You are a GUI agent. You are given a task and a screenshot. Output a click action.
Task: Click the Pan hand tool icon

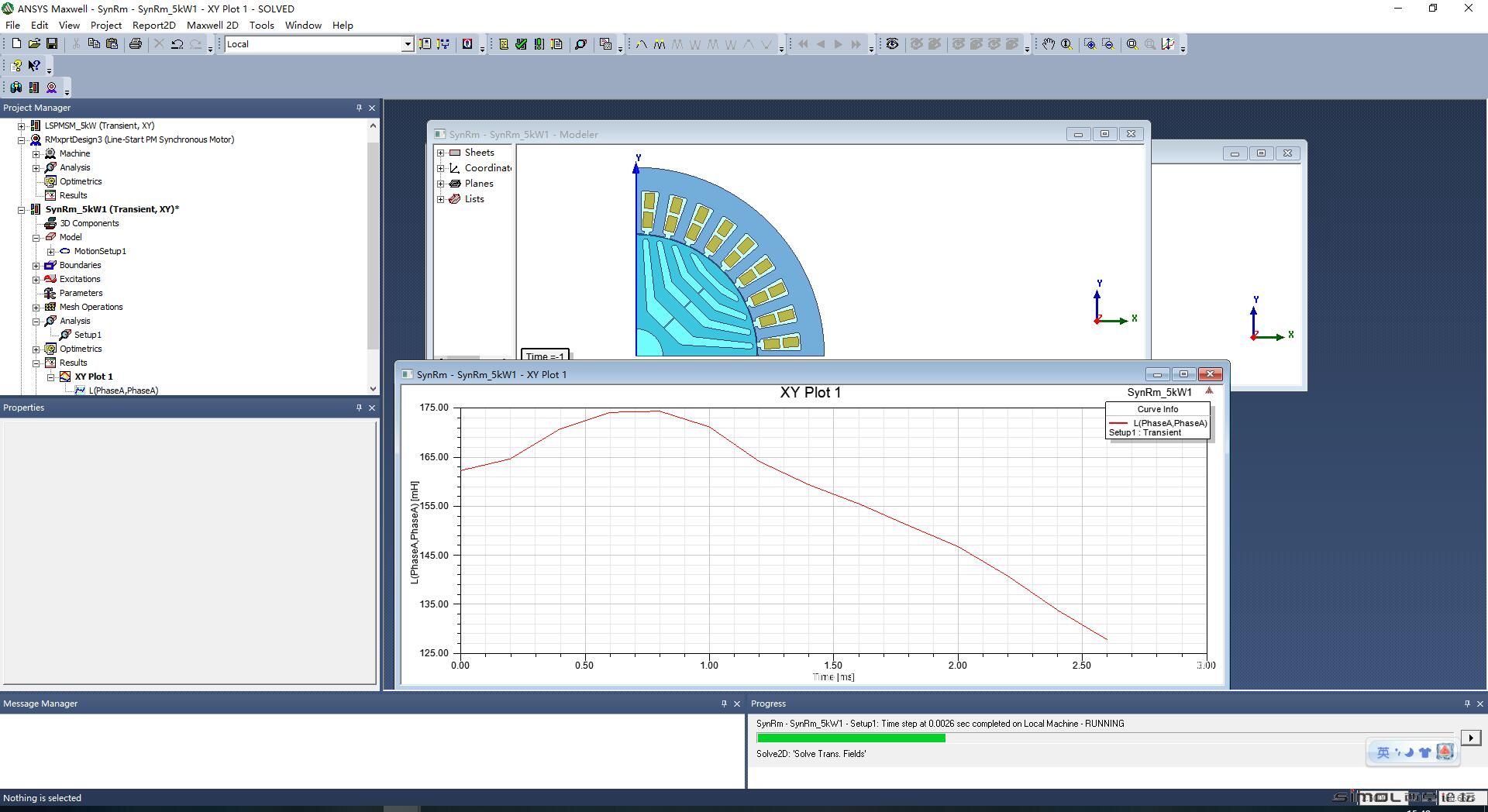click(1049, 44)
